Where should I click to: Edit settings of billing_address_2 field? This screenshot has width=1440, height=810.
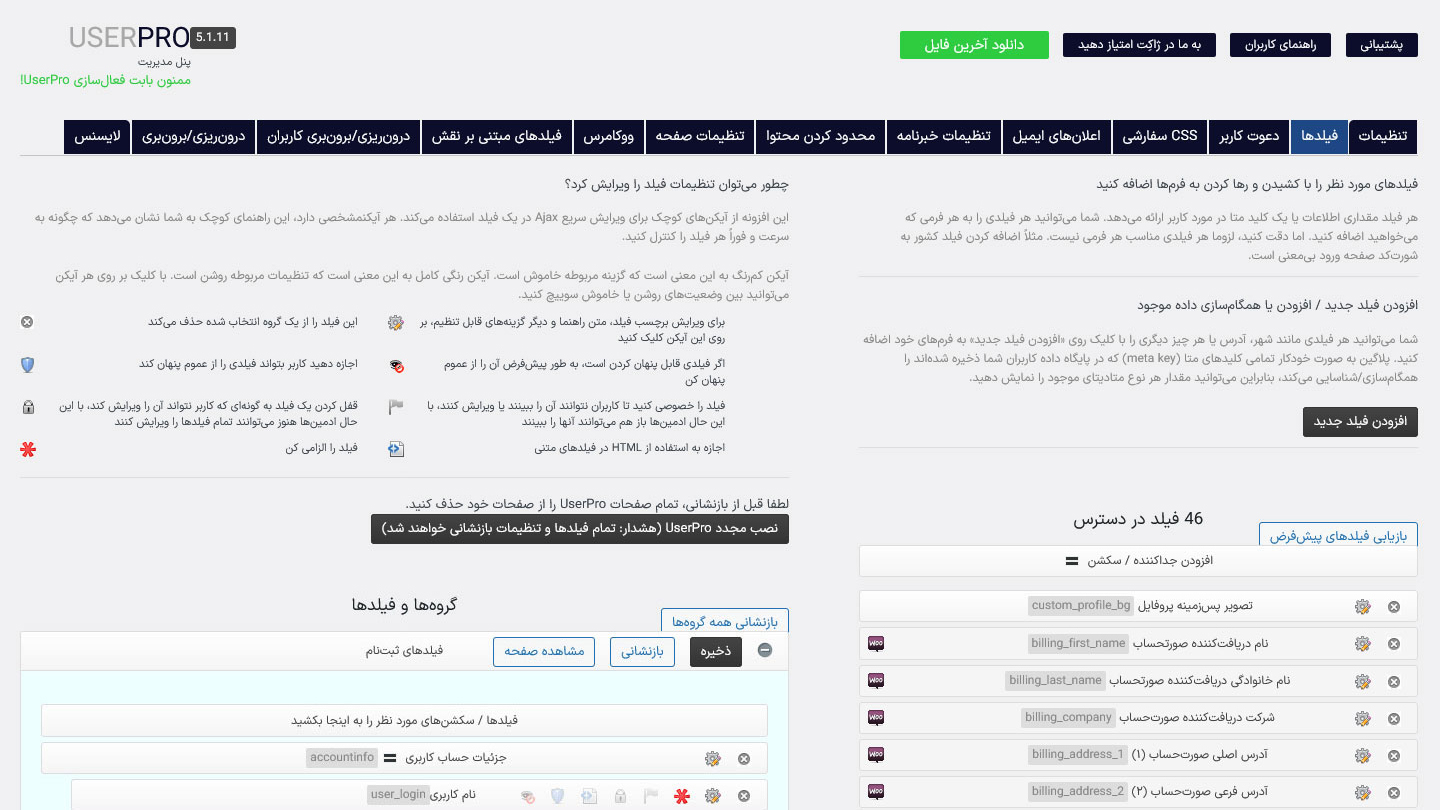pyautogui.click(x=1362, y=792)
